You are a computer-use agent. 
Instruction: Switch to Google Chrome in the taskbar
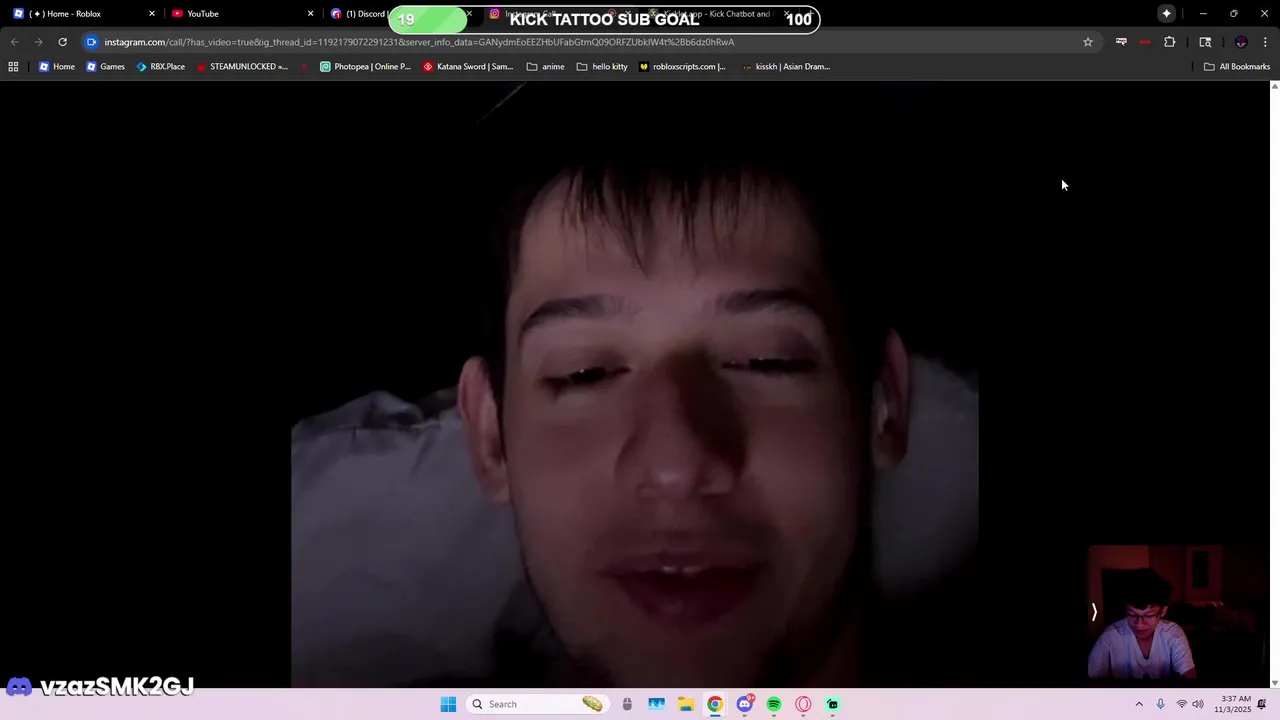pyautogui.click(x=715, y=704)
